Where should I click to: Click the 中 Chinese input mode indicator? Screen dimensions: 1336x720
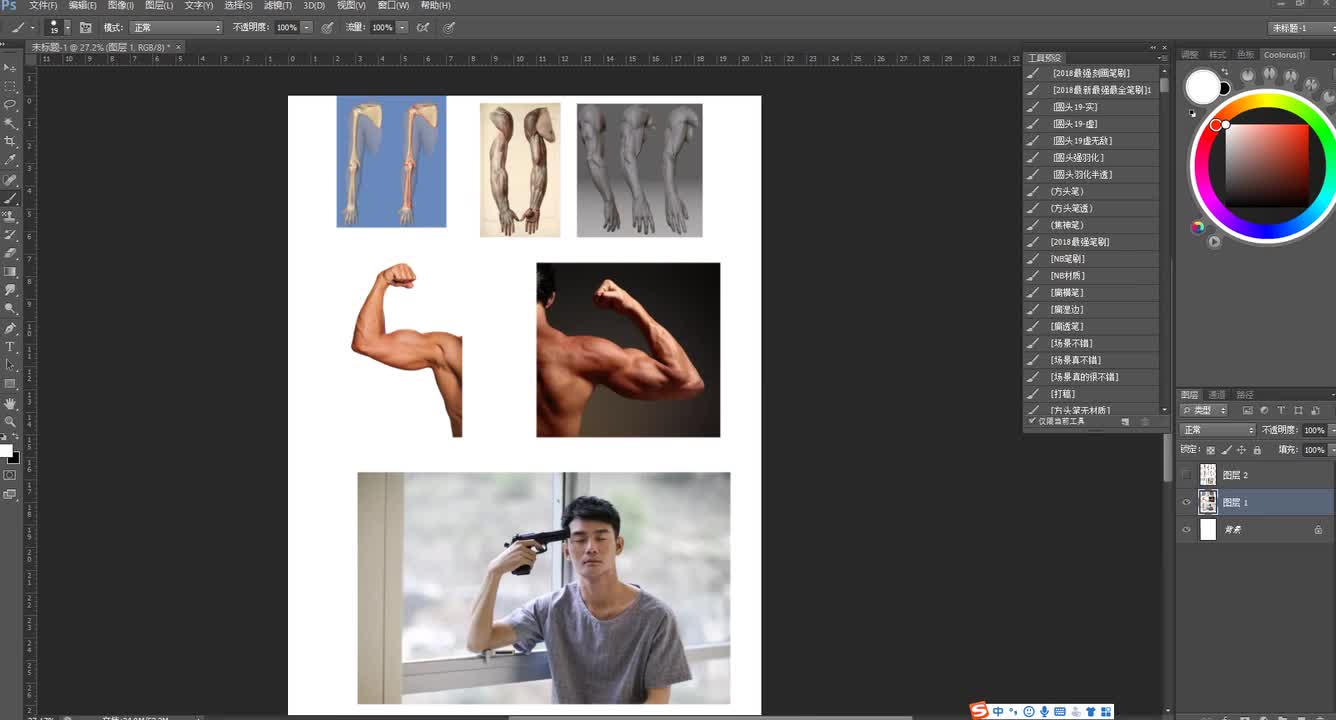[x=998, y=712]
